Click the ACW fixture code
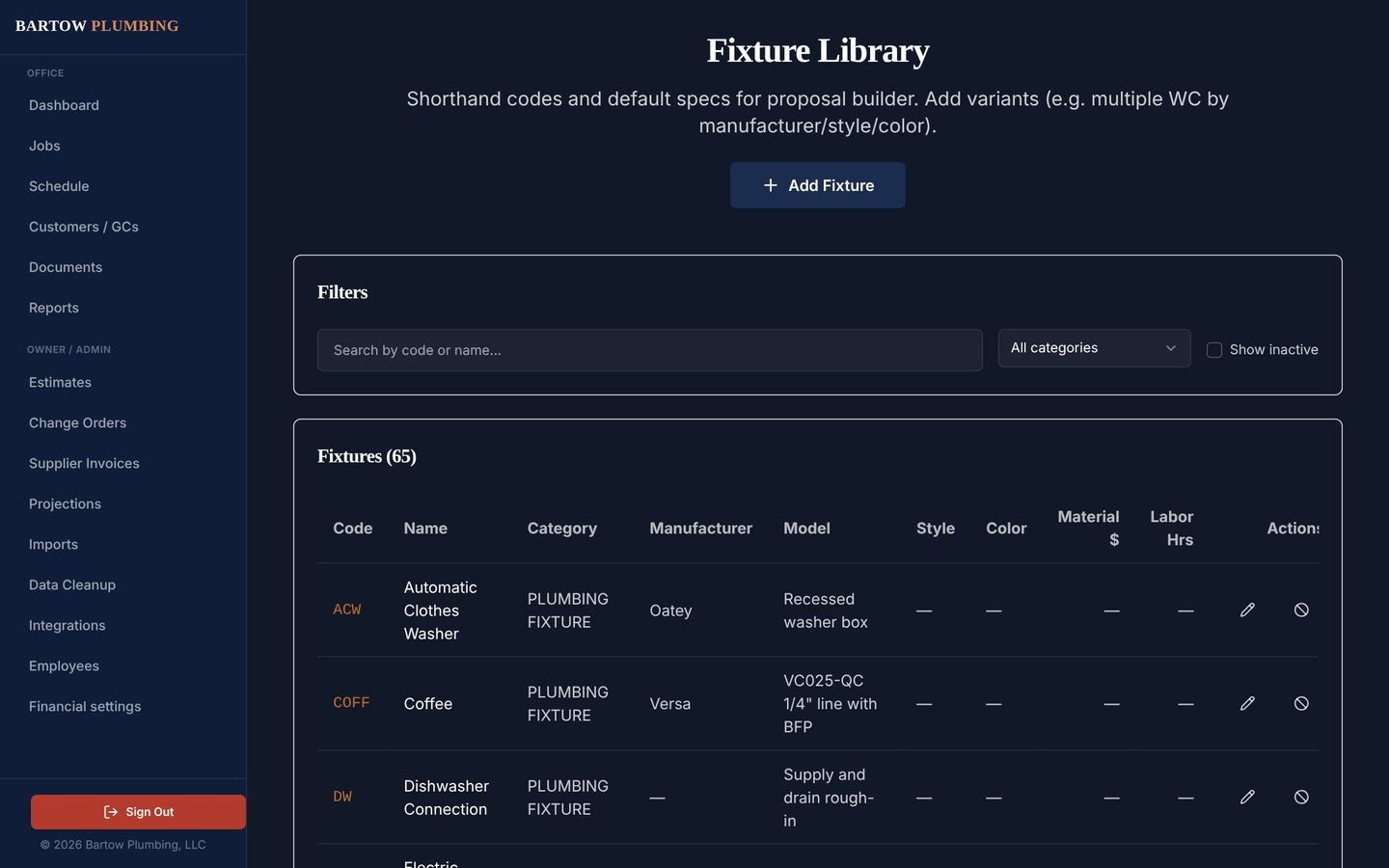 click(347, 610)
